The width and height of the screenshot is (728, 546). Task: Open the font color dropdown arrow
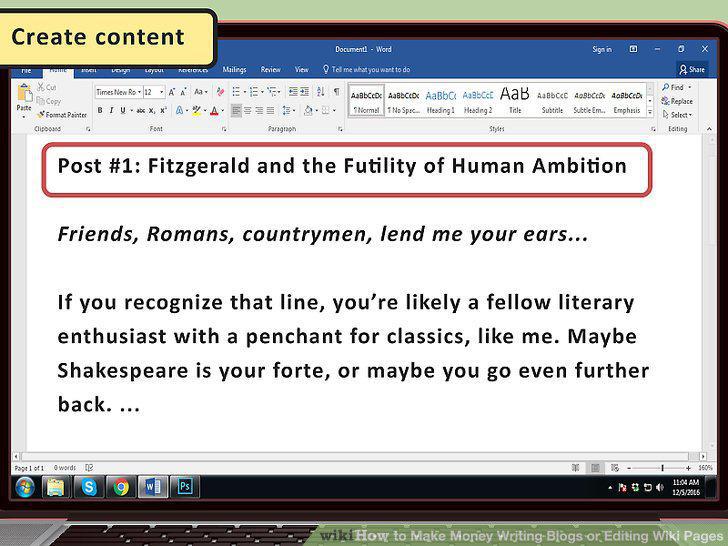(x=222, y=110)
